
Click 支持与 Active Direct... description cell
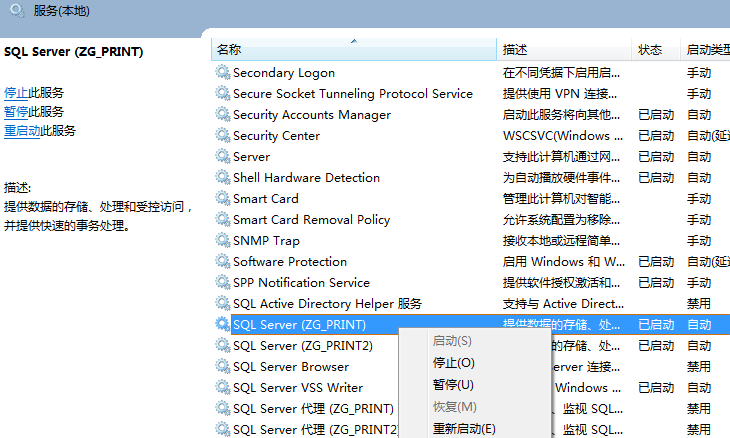563,303
